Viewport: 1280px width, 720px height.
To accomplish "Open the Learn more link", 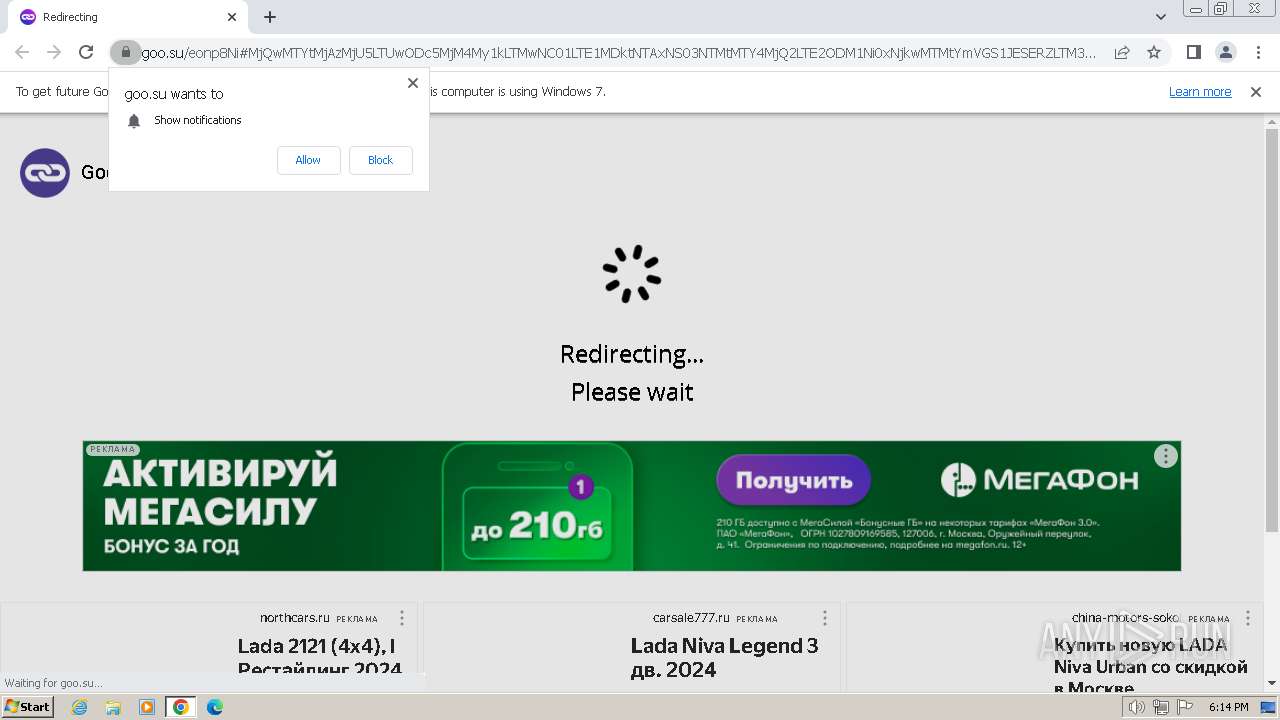I will click(1200, 91).
